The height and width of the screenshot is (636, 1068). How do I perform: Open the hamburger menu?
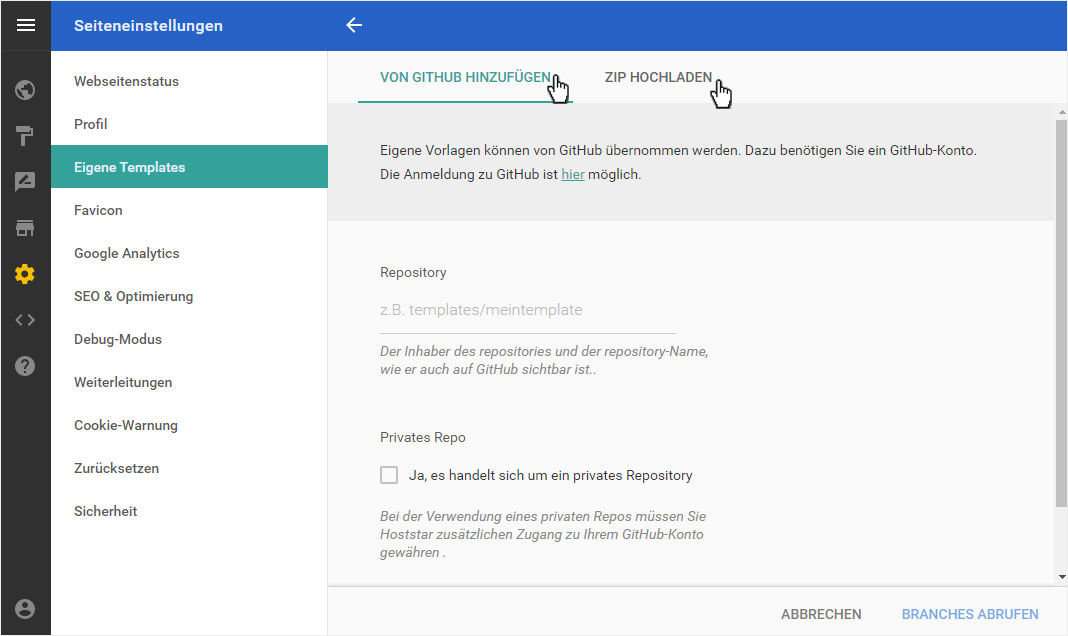pyautogui.click(x=26, y=25)
